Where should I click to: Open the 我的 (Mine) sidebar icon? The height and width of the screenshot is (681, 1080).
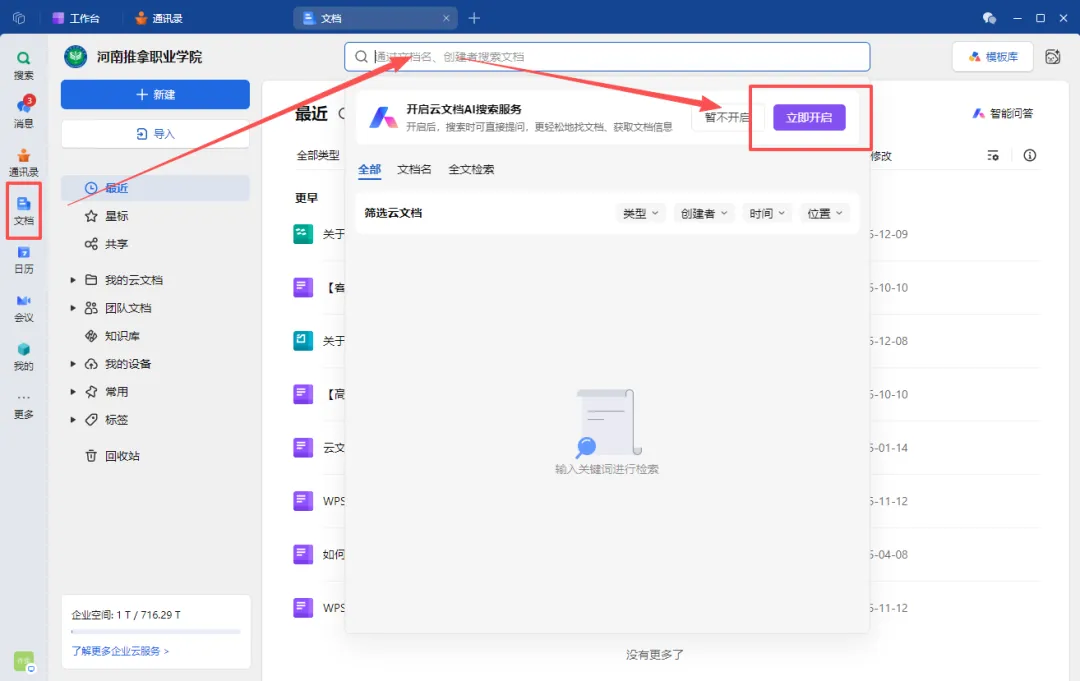click(x=23, y=356)
